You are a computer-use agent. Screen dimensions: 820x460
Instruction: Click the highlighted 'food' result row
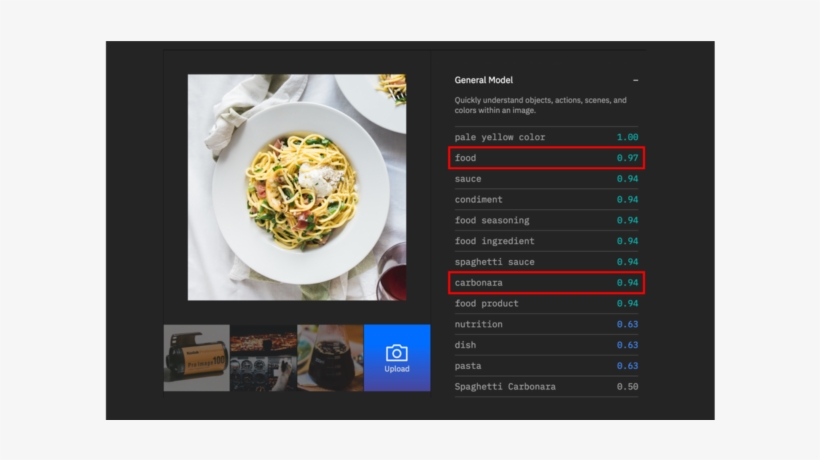click(546, 158)
